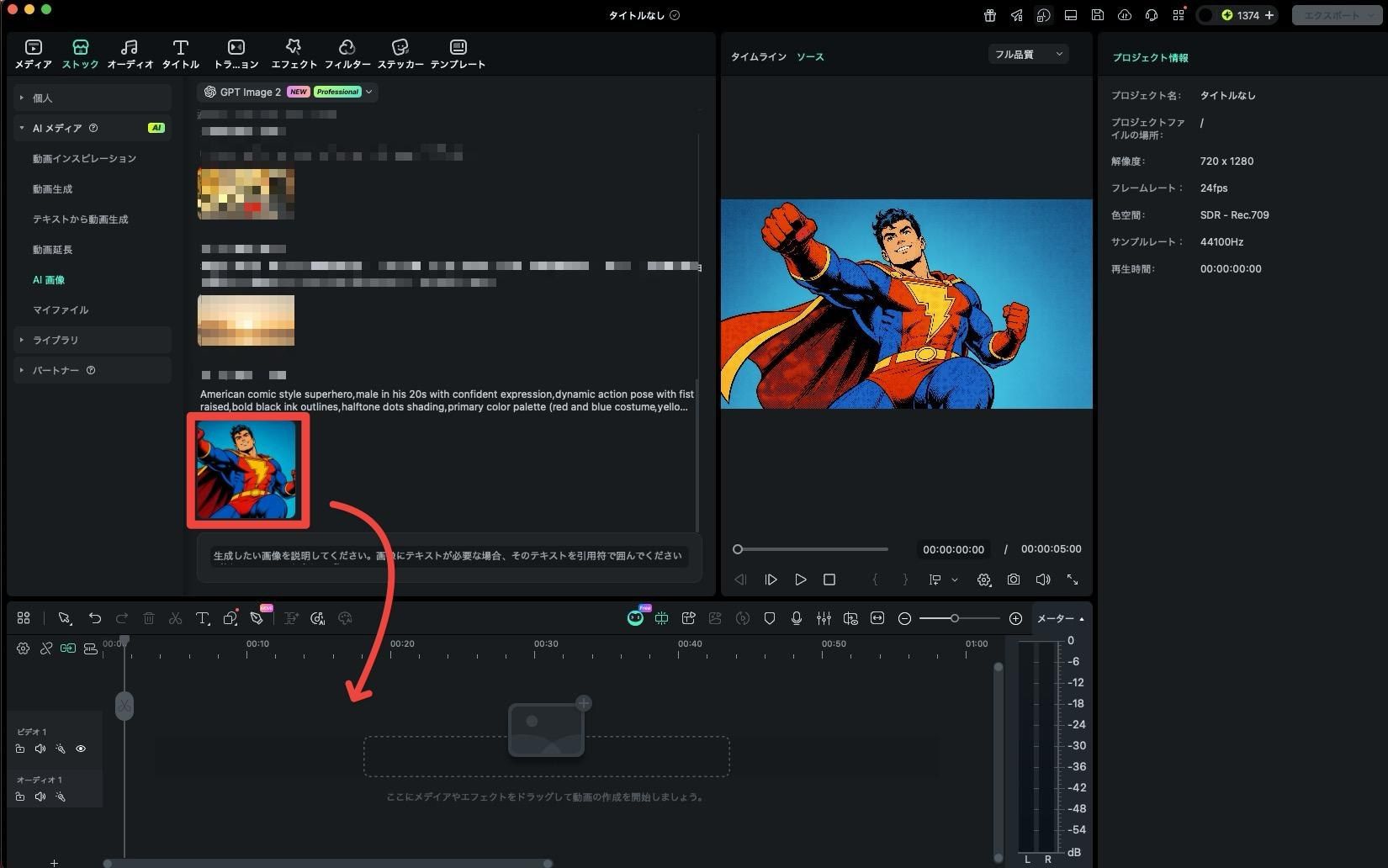This screenshot has width=1388, height=868.
Task: Expand the ライブラリ section
Action: click(93, 340)
